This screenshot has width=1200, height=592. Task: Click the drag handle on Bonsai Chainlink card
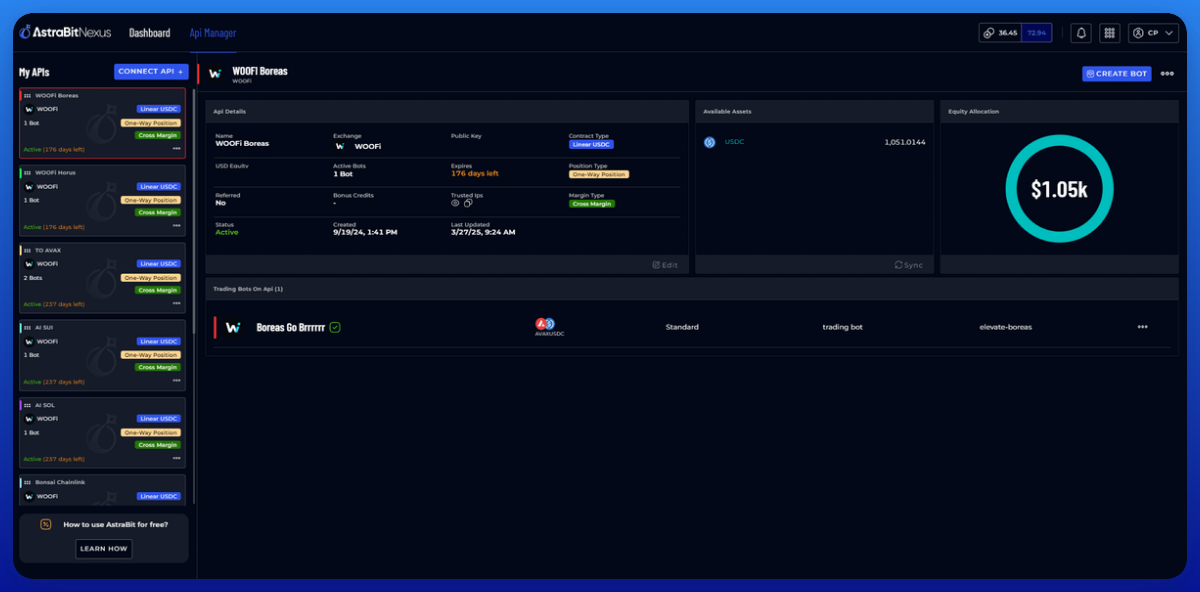27,482
